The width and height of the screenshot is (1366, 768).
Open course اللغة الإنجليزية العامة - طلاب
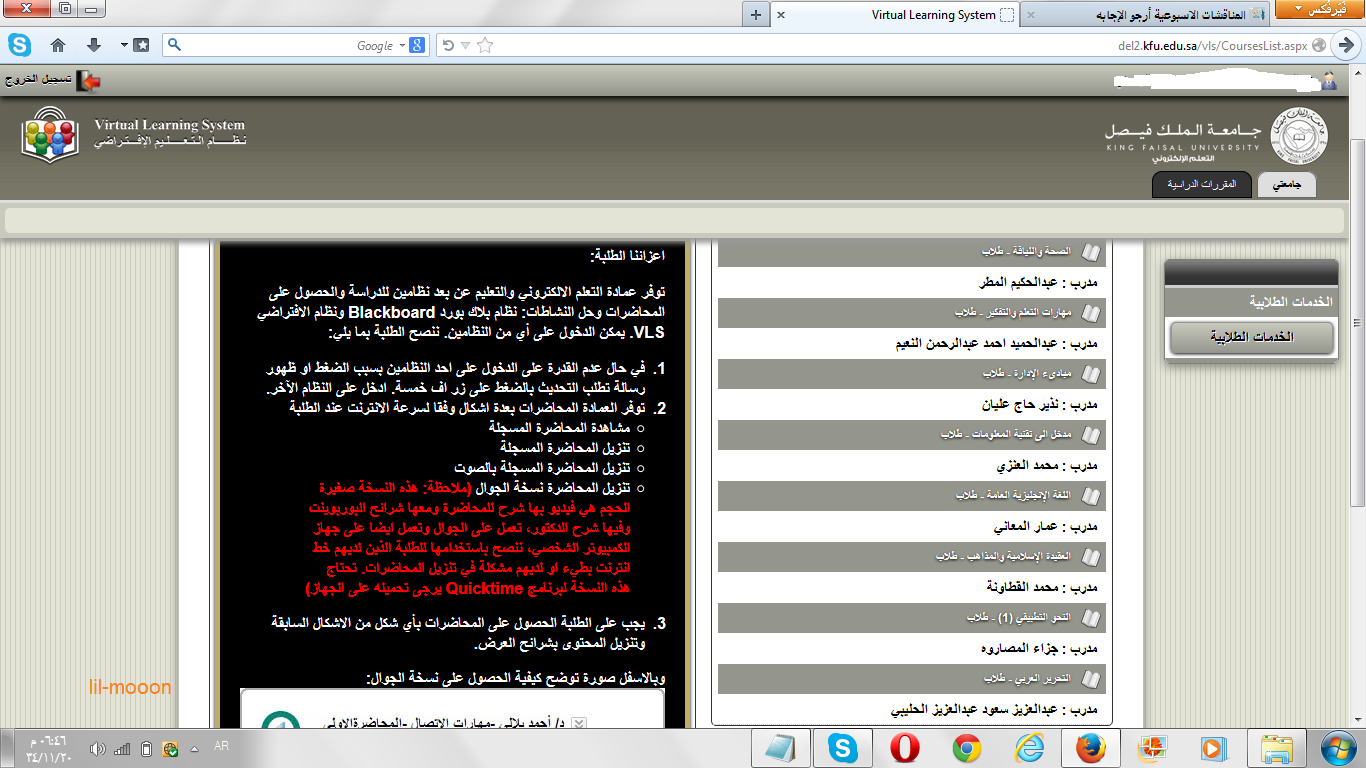[1013, 495]
